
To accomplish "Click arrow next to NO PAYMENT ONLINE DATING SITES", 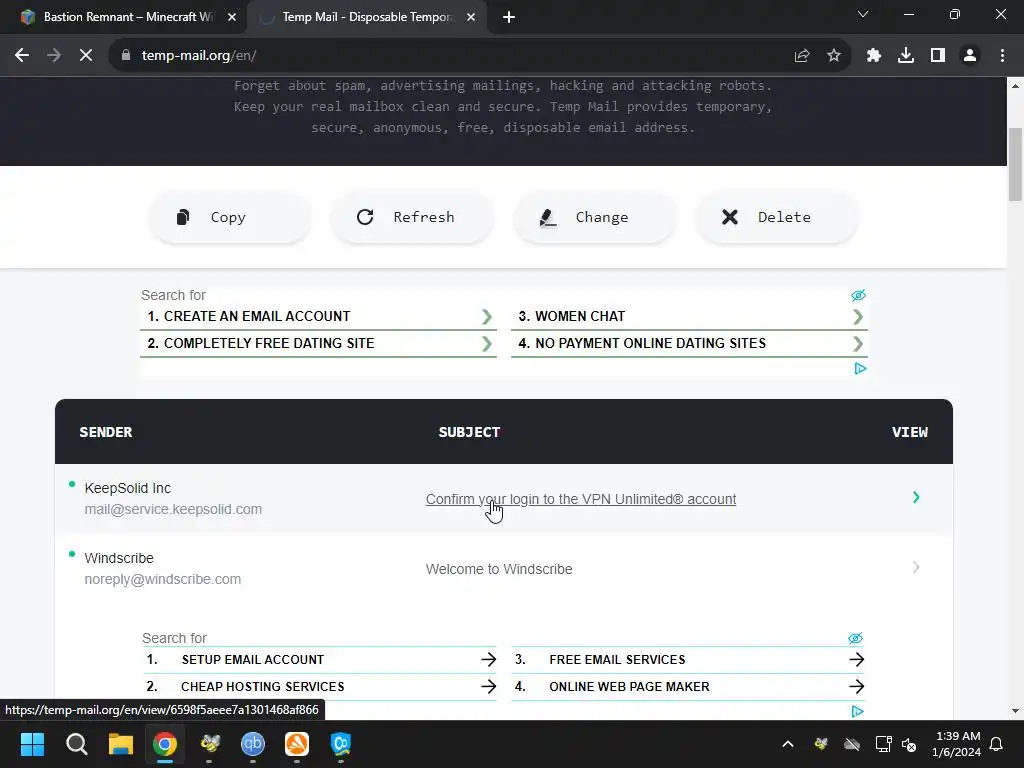I will point(858,344).
